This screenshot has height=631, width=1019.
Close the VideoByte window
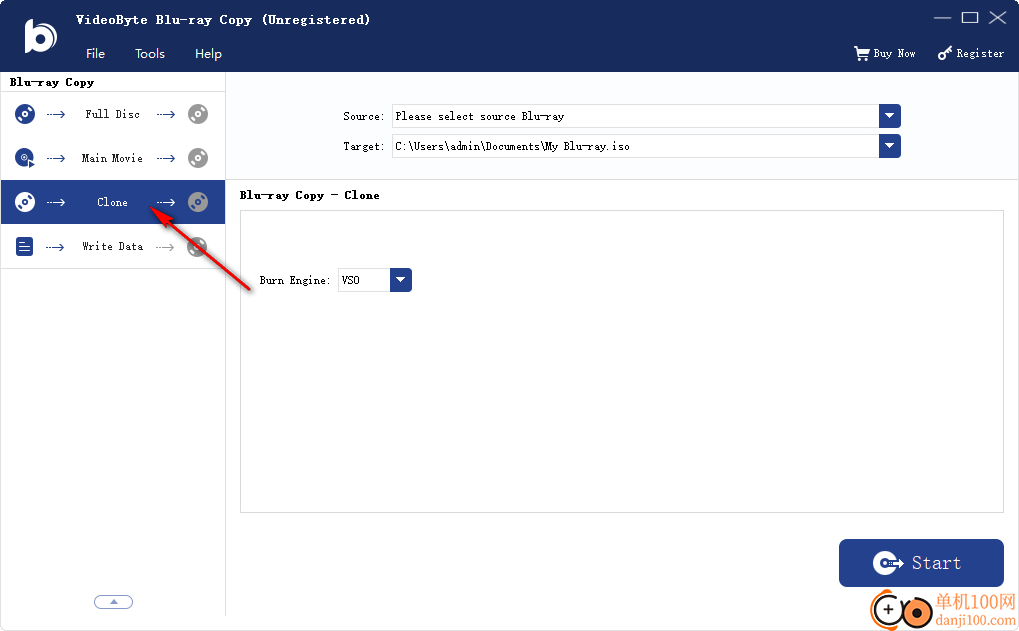pyautogui.click(x=998, y=18)
